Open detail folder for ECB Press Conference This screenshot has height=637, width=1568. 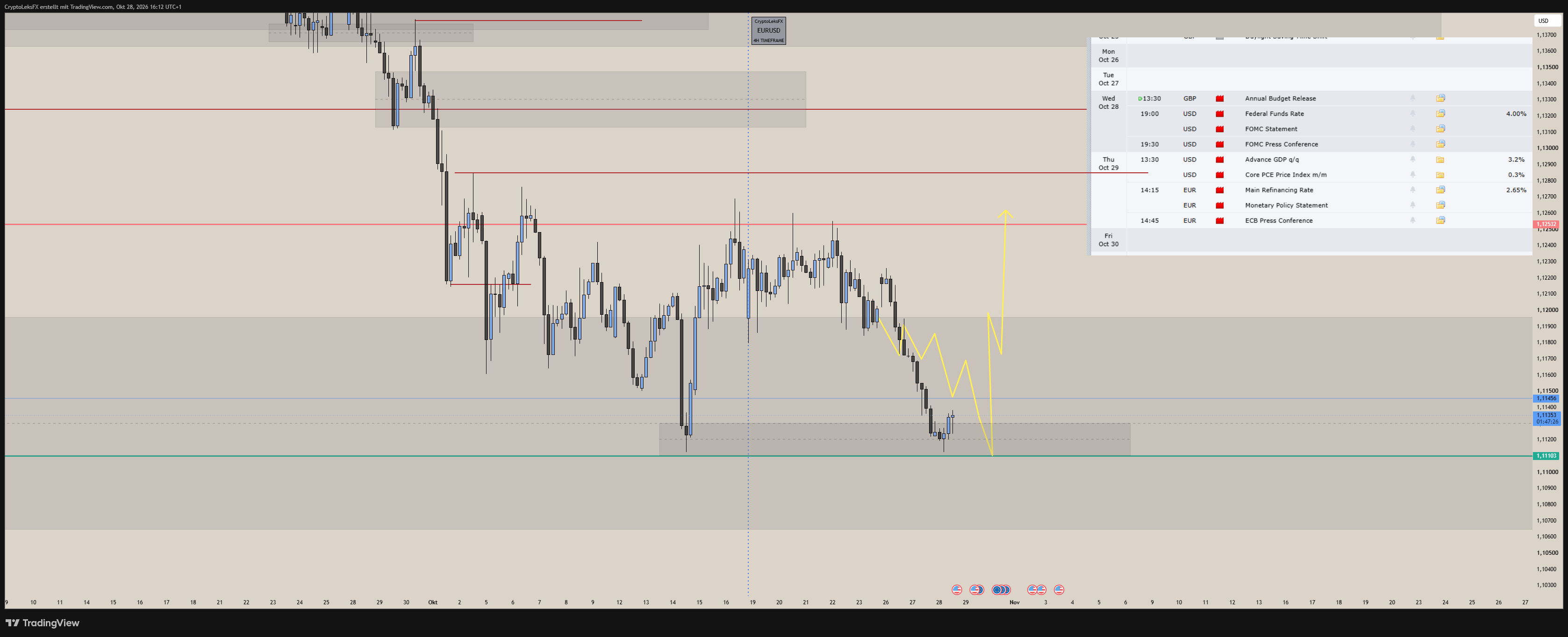[x=1440, y=220]
